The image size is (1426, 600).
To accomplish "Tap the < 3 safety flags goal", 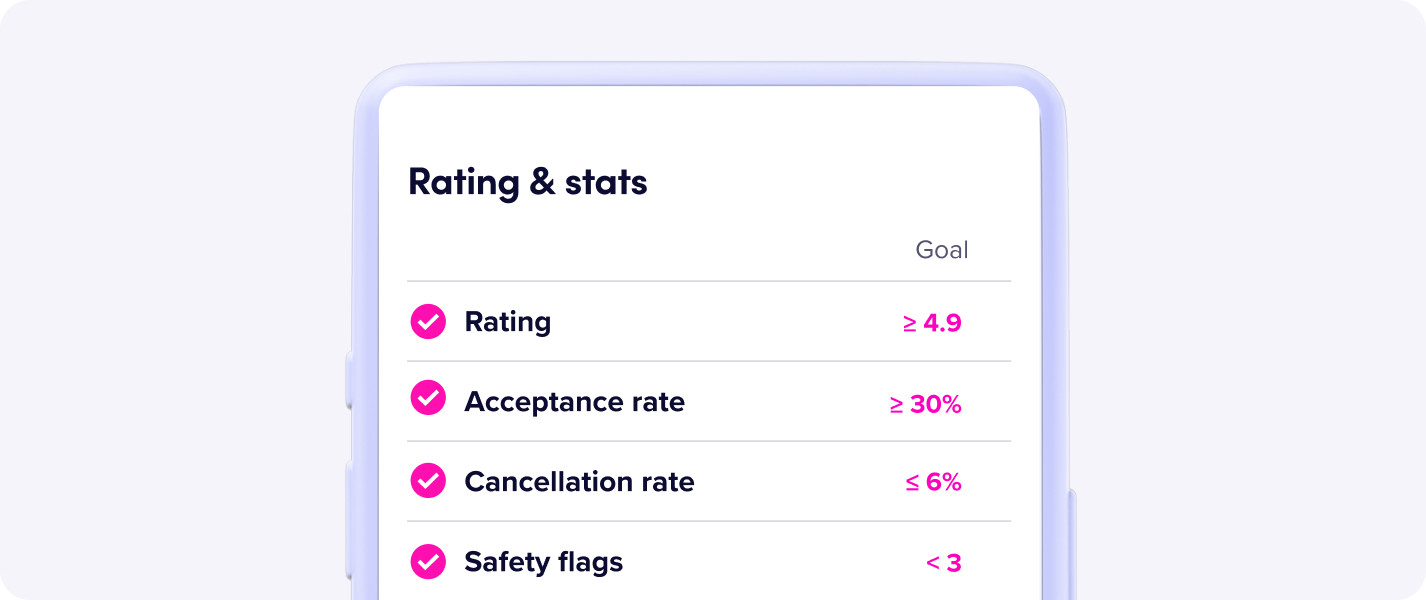I will click(x=943, y=563).
